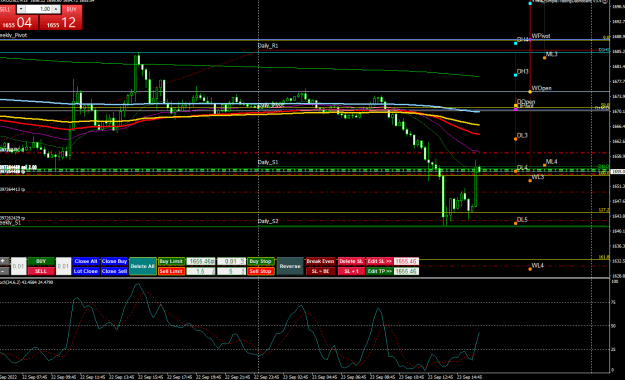625x380 pixels.
Task: Click the 0.01 lot field left of BUY
Action: tap(18, 266)
